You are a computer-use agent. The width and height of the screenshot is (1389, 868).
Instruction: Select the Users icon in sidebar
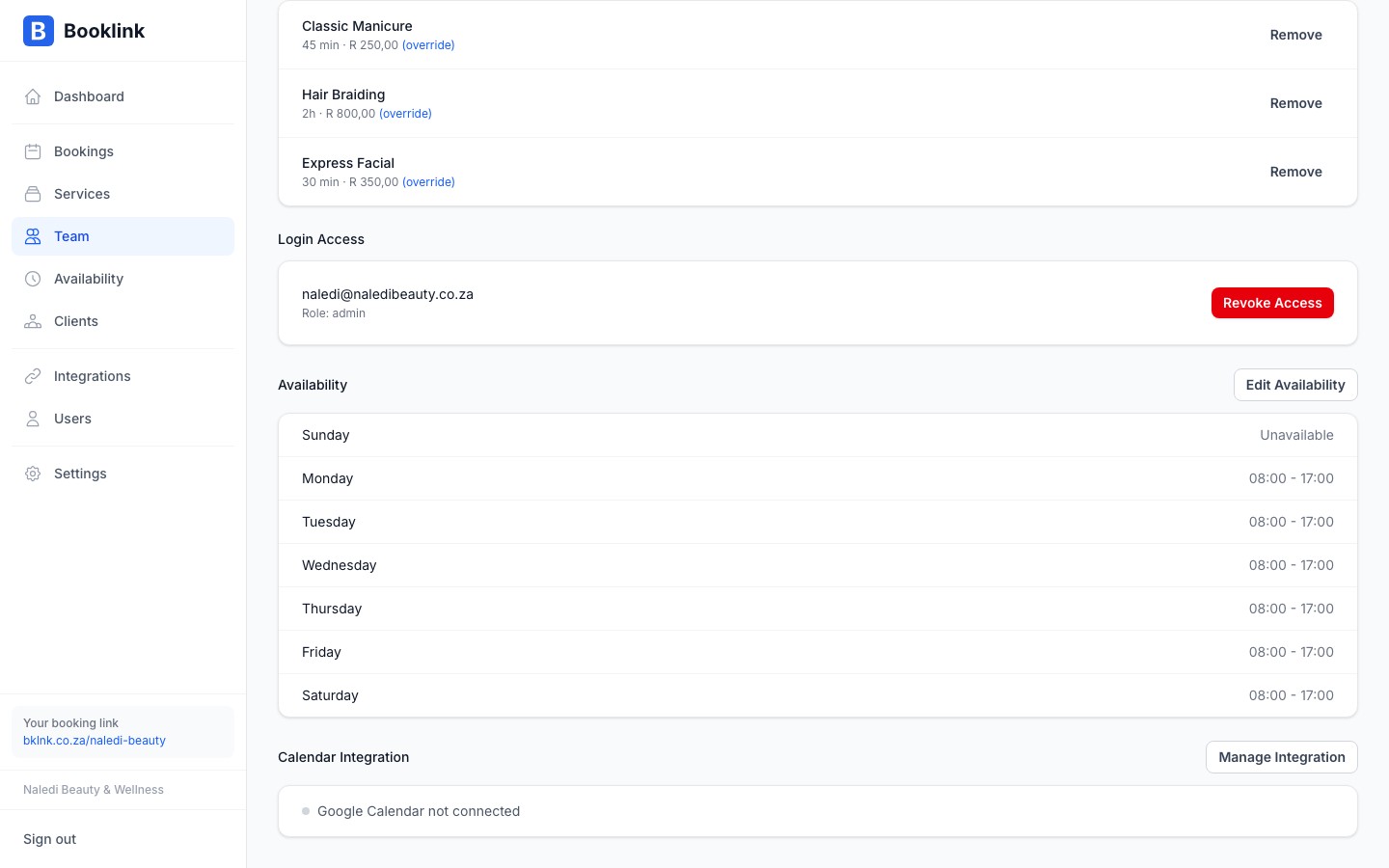point(33,419)
